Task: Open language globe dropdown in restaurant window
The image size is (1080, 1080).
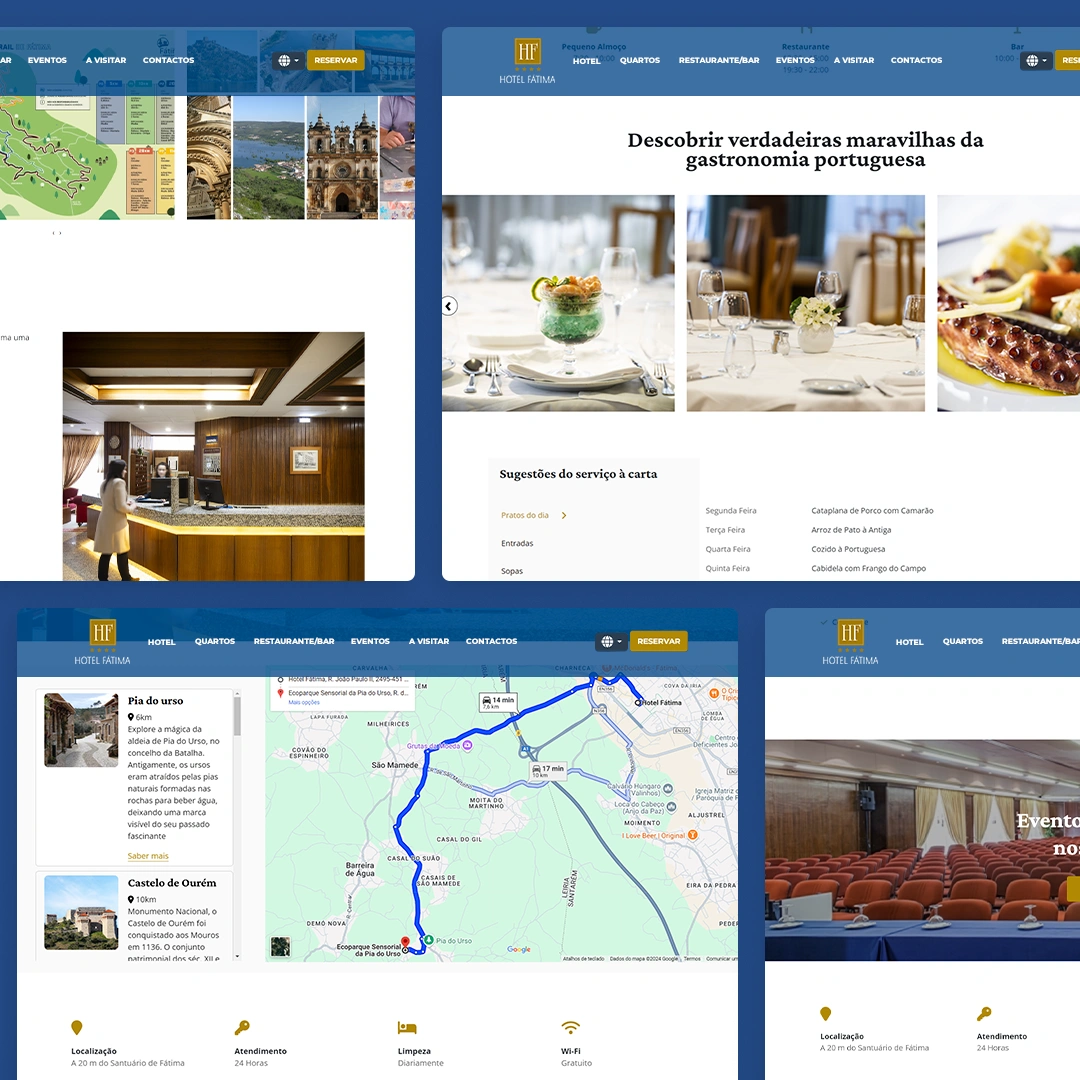Action: pyautogui.click(x=1036, y=61)
